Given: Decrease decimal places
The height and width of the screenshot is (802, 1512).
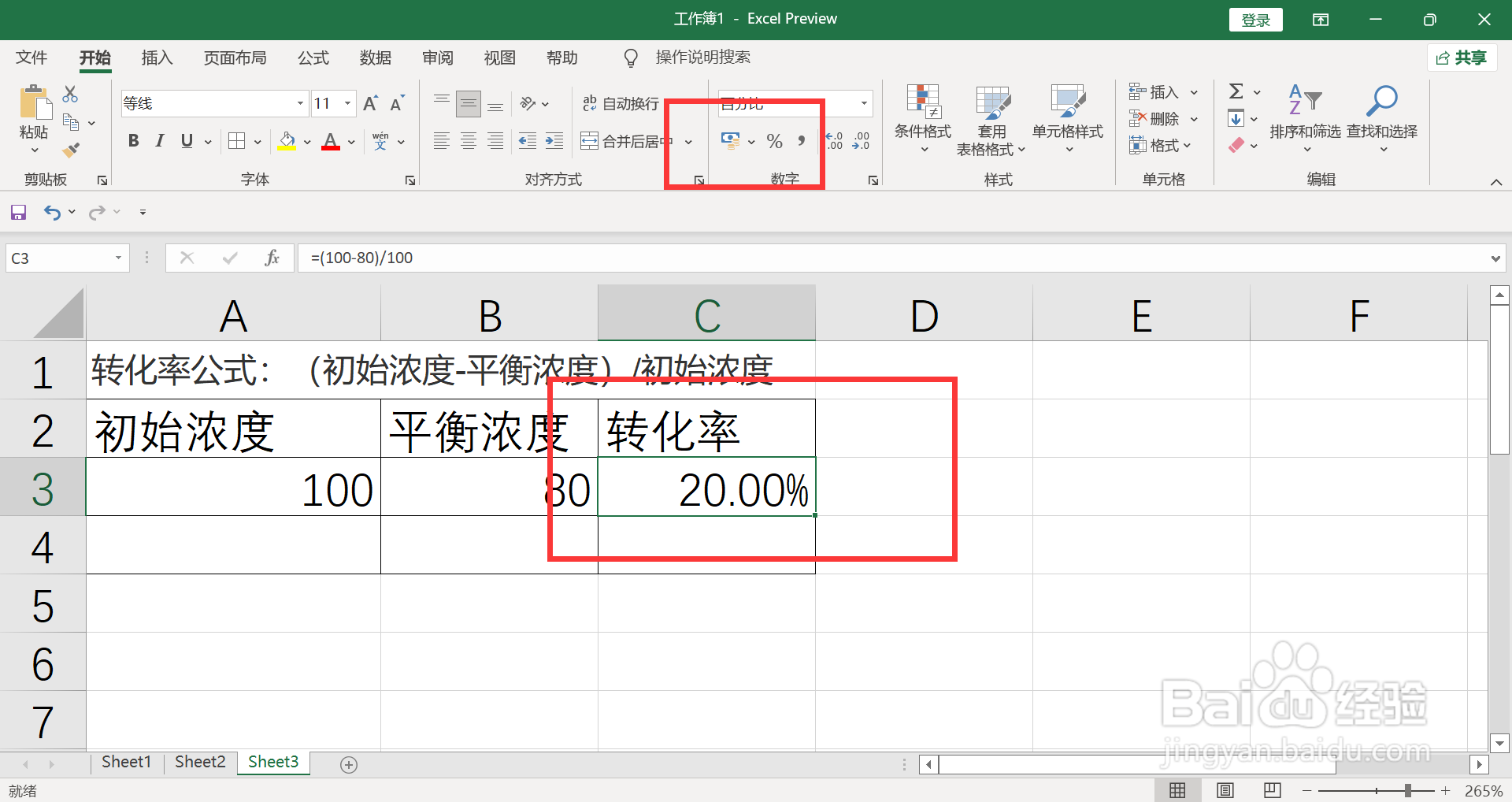Looking at the screenshot, I should [x=862, y=141].
